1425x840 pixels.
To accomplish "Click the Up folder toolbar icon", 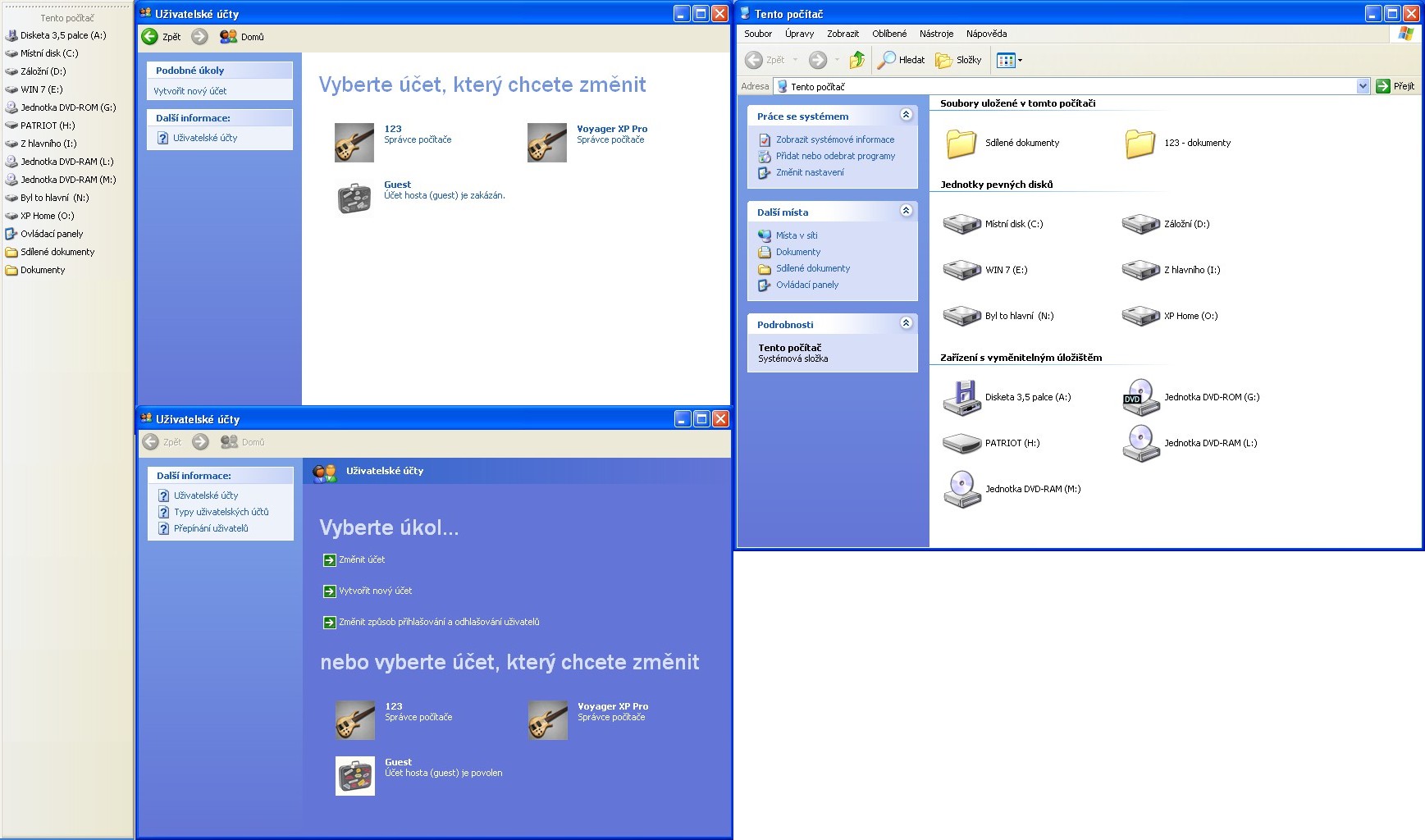I will click(857, 60).
